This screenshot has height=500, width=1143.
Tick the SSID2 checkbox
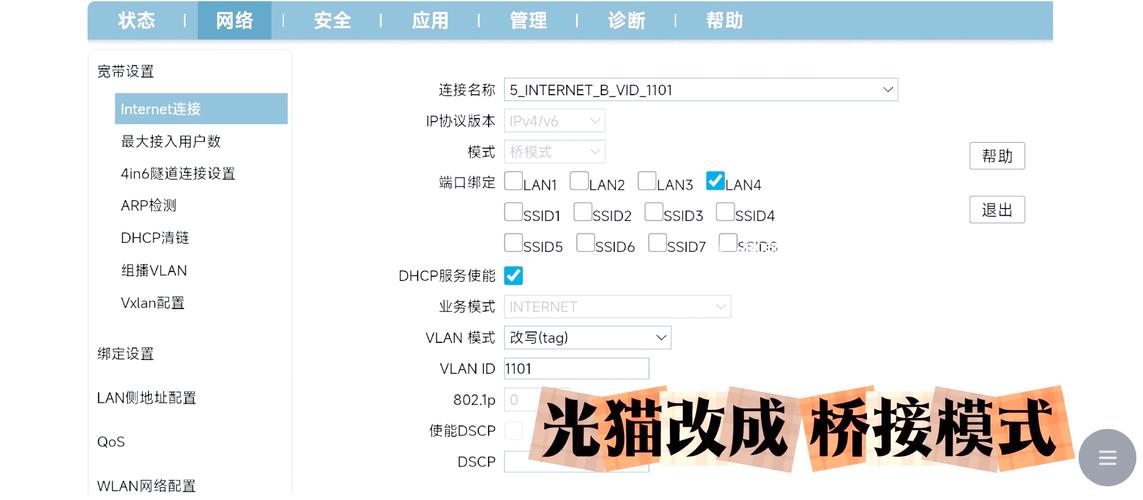582,211
